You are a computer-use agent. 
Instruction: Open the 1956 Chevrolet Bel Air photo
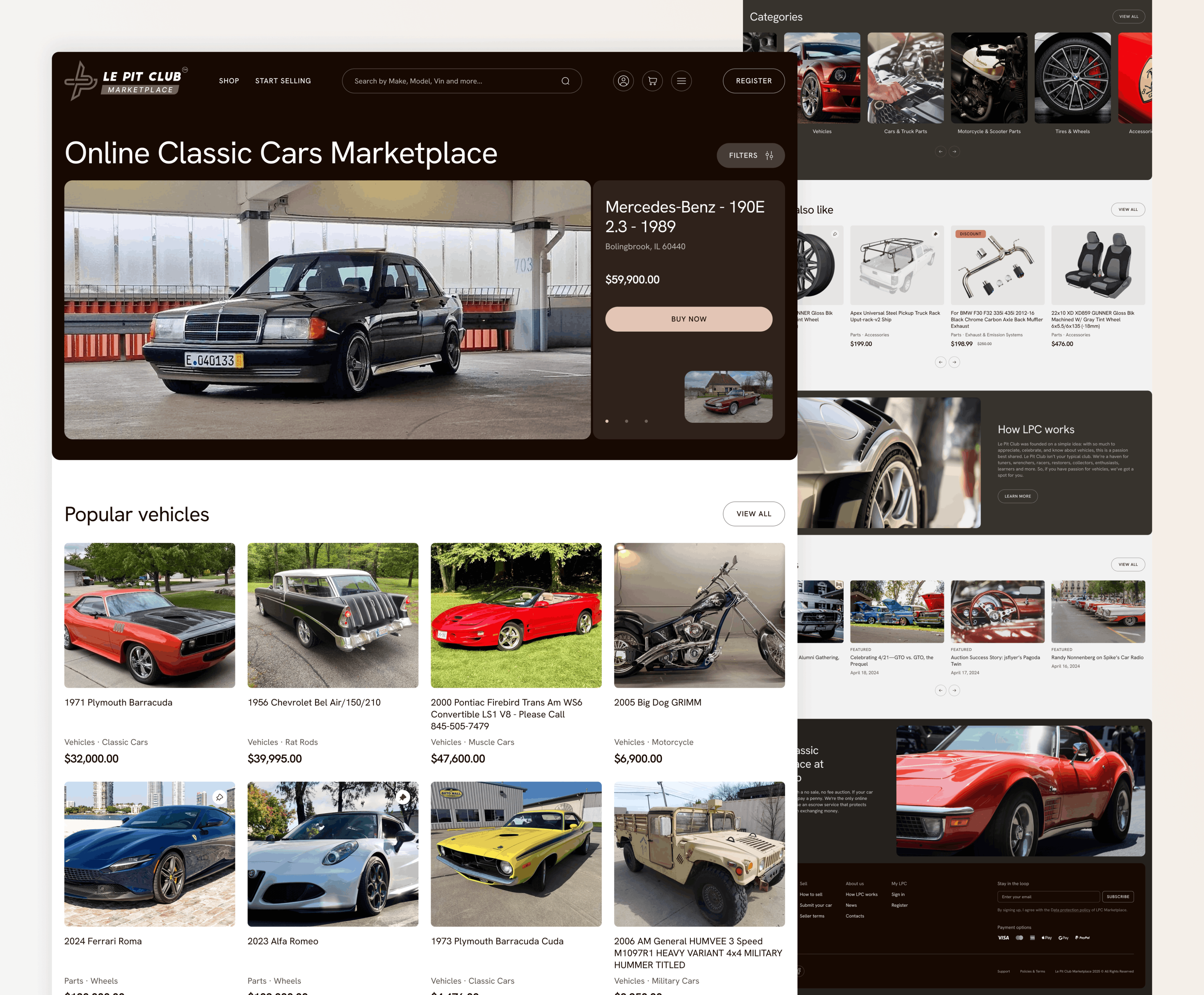[333, 615]
